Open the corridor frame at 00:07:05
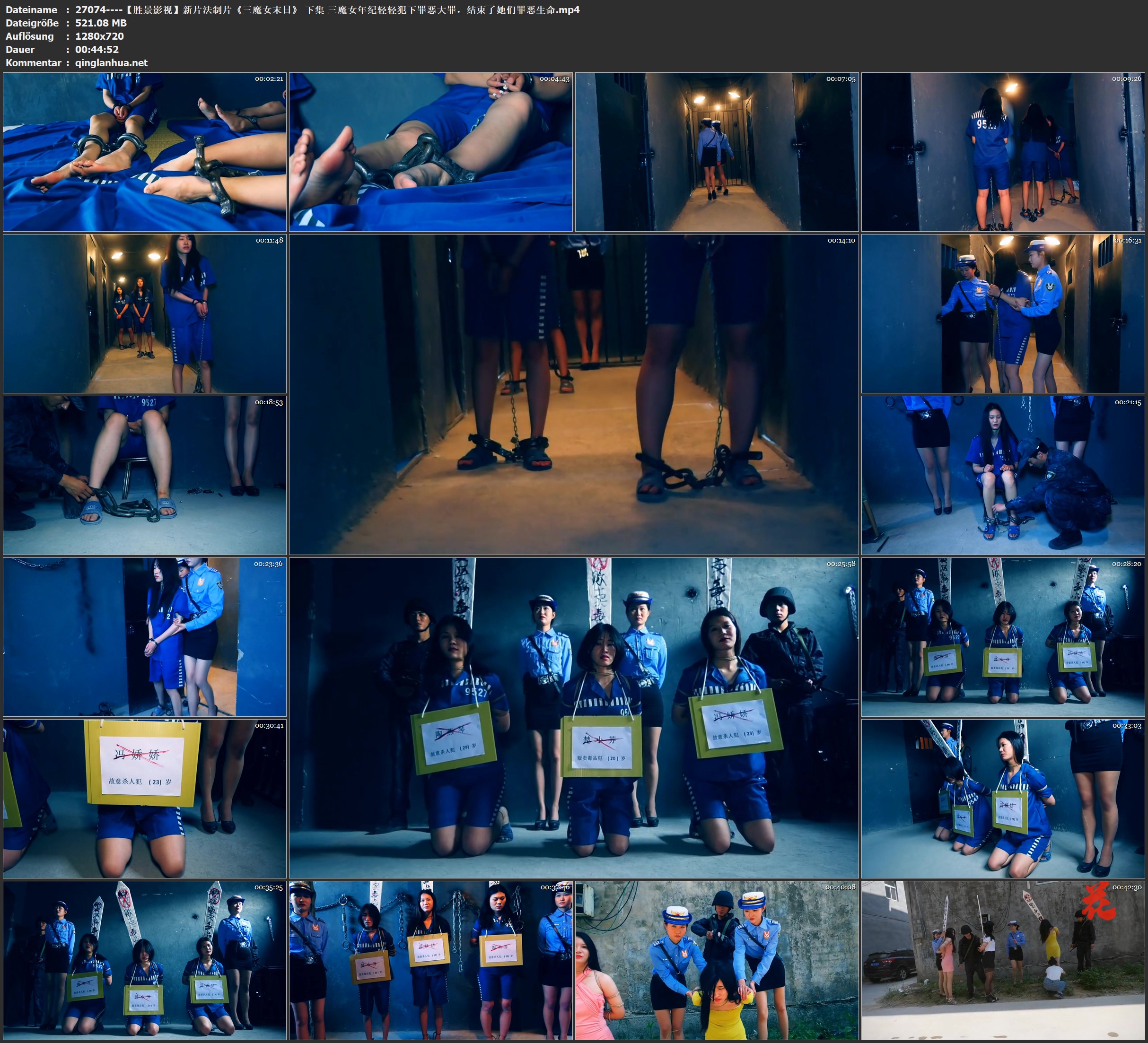Image resolution: width=1148 pixels, height=1043 pixels. 716,151
